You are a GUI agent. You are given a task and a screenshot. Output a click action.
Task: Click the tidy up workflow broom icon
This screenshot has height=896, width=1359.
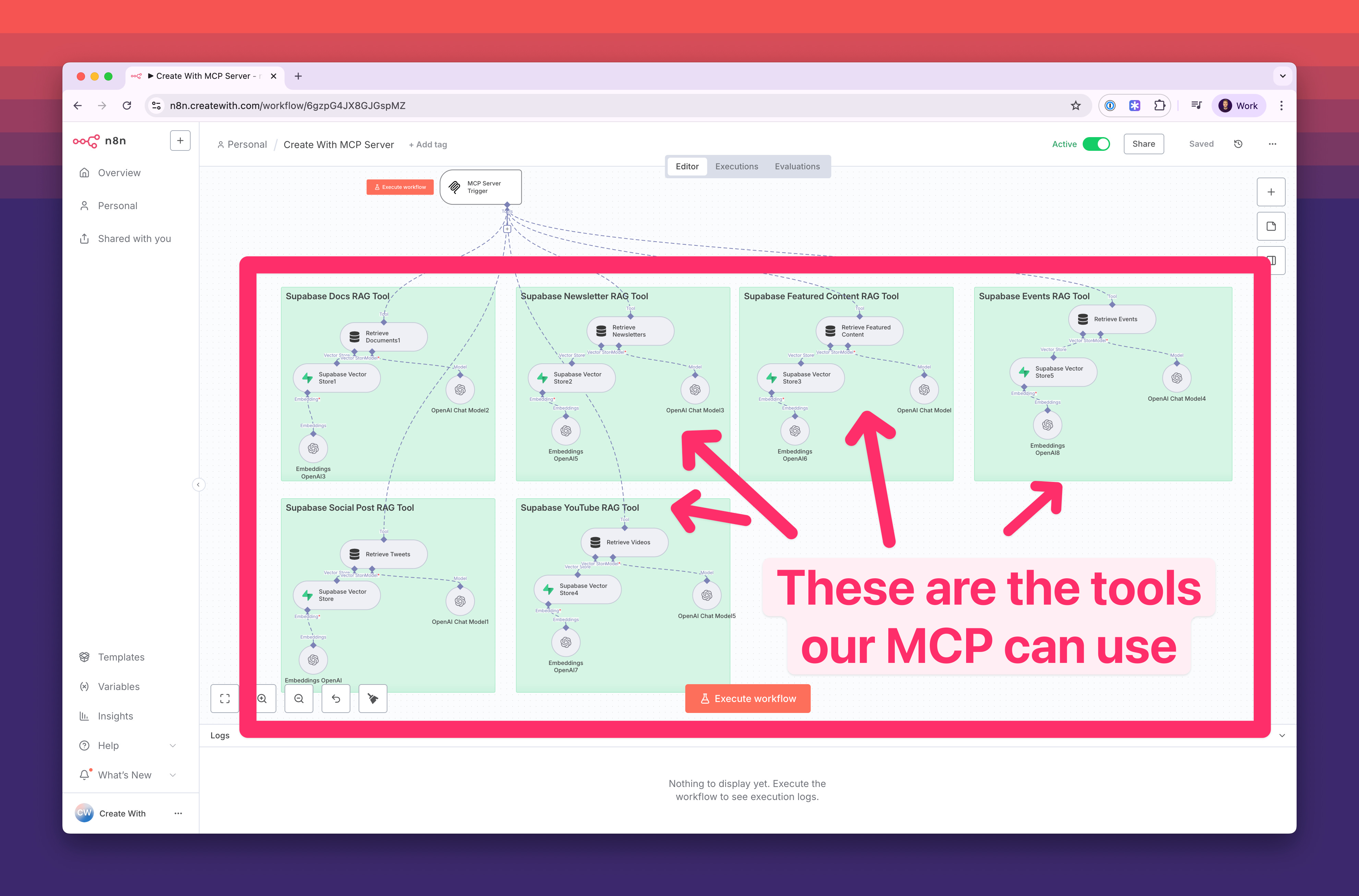pyautogui.click(x=373, y=698)
